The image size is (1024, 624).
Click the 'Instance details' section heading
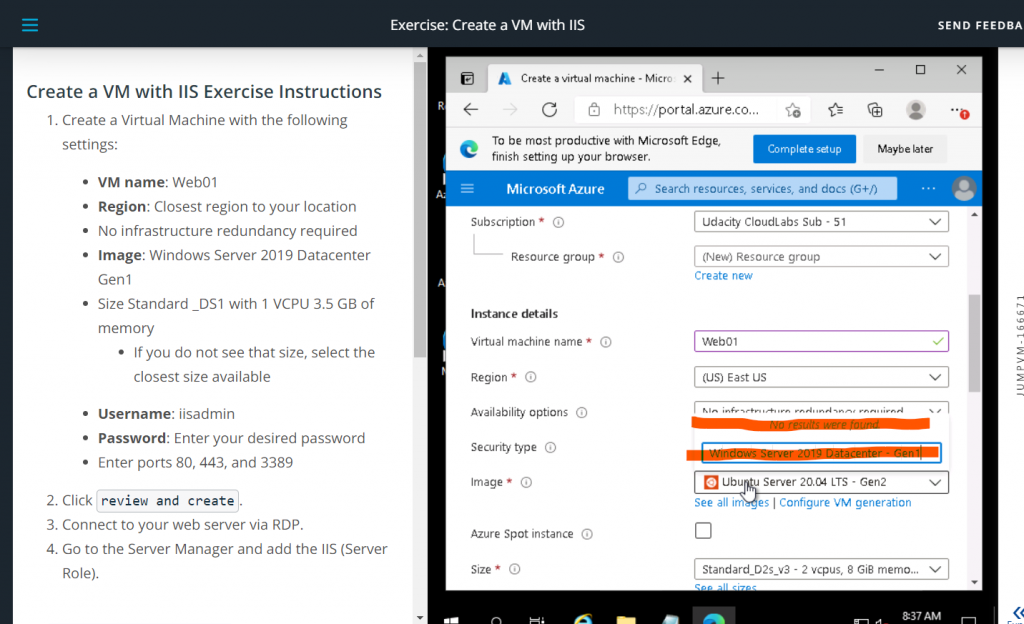coord(514,314)
